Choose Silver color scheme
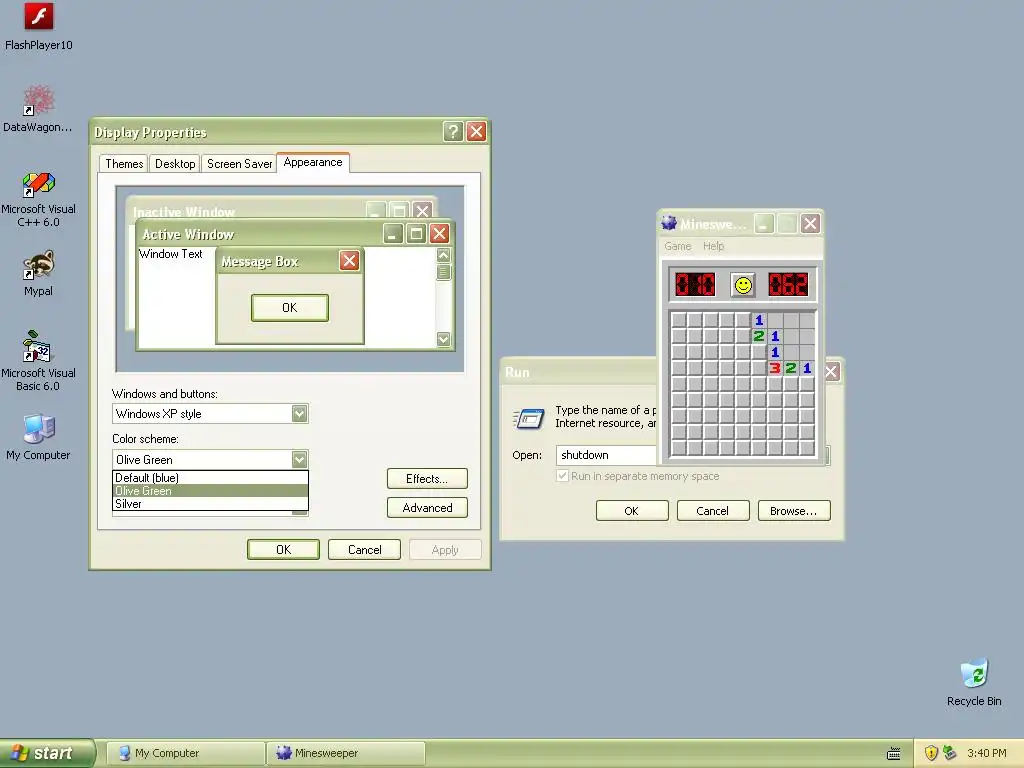This screenshot has width=1024, height=768. click(210, 504)
